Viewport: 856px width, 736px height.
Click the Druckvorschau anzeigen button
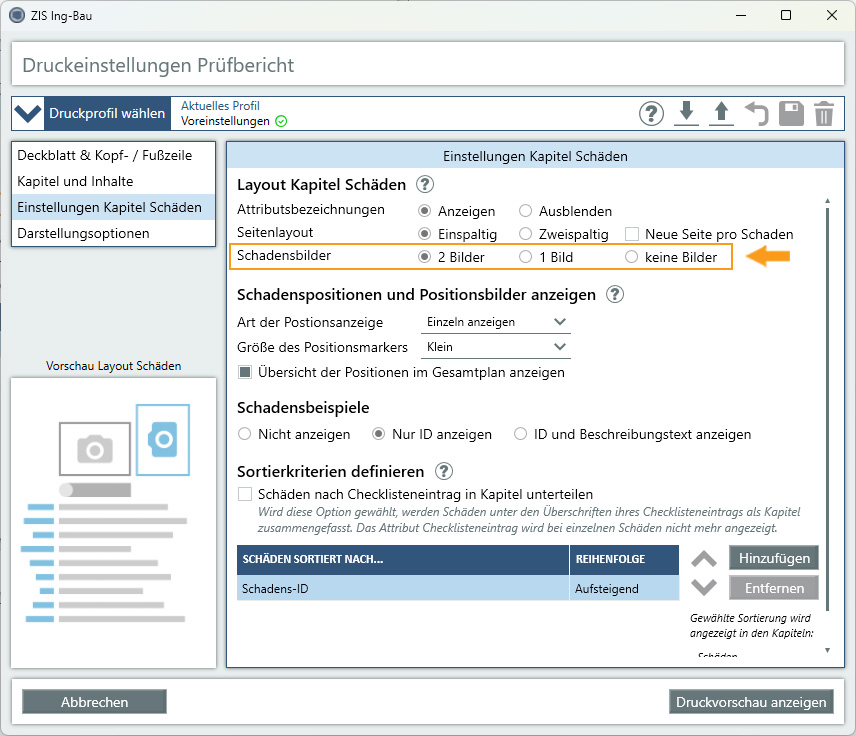(751, 702)
